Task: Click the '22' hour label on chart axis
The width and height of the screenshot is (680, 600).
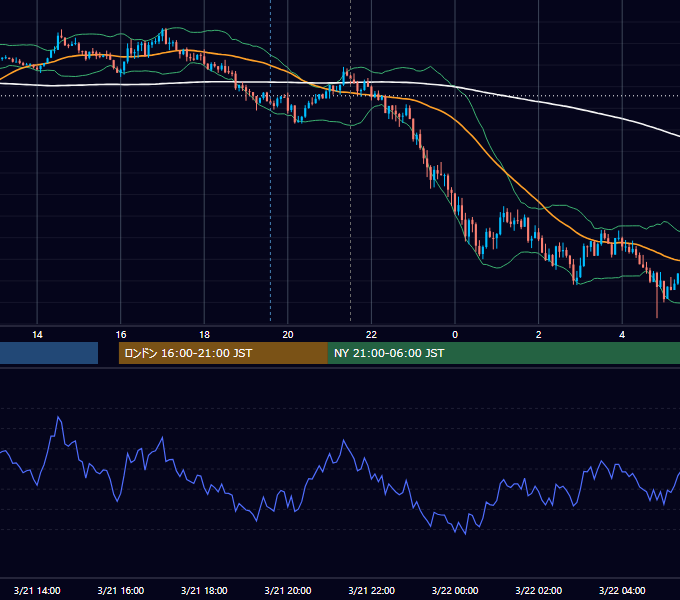Action: tap(371, 335)
